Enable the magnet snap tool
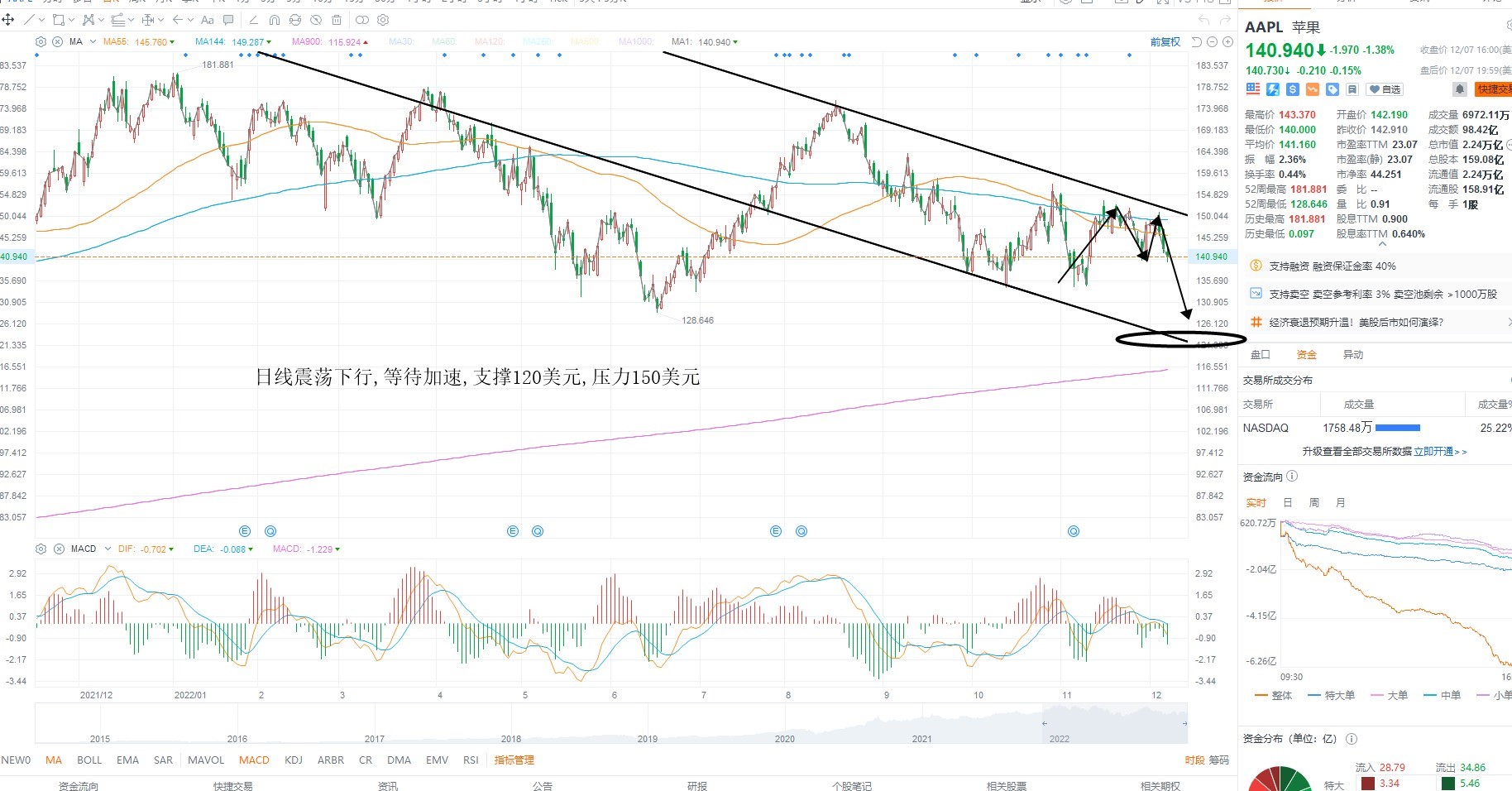The width and height of the screenshot is (1512, 791). tap(275, 20)
